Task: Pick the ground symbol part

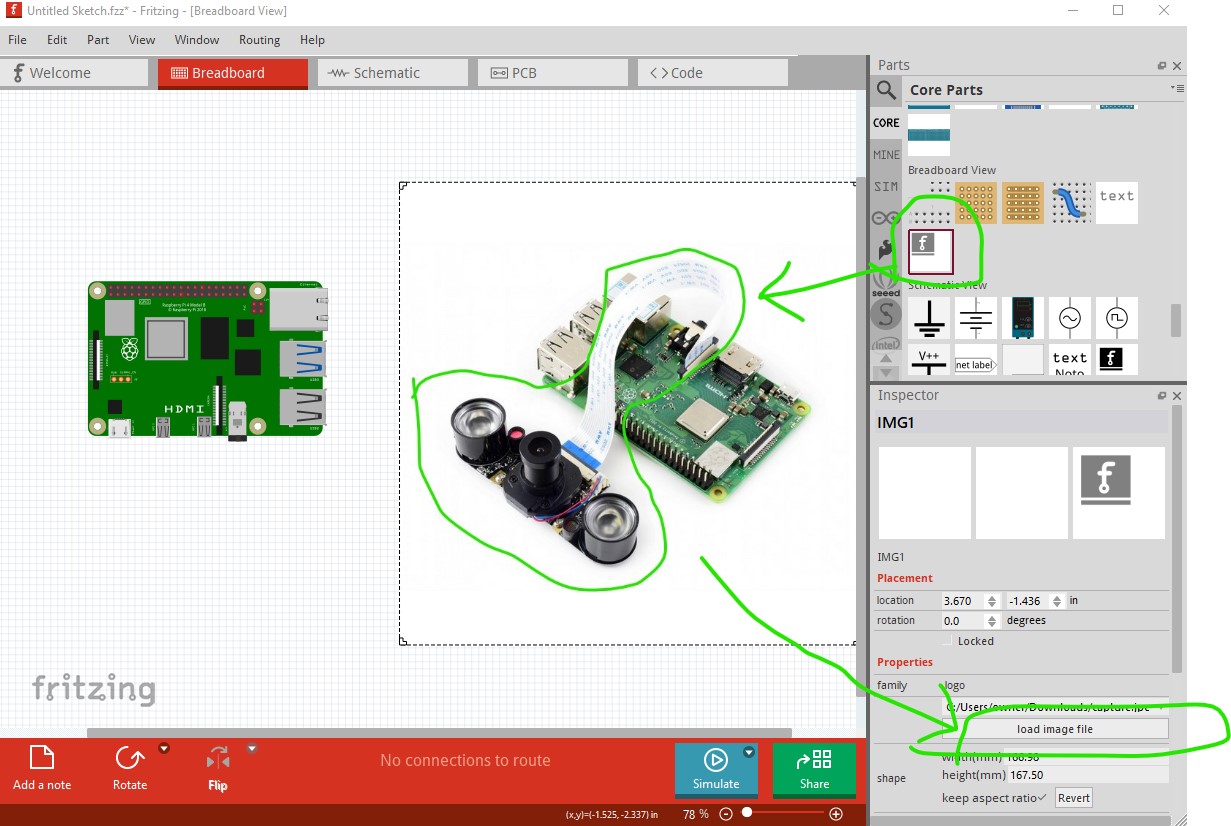Action: 929,318
